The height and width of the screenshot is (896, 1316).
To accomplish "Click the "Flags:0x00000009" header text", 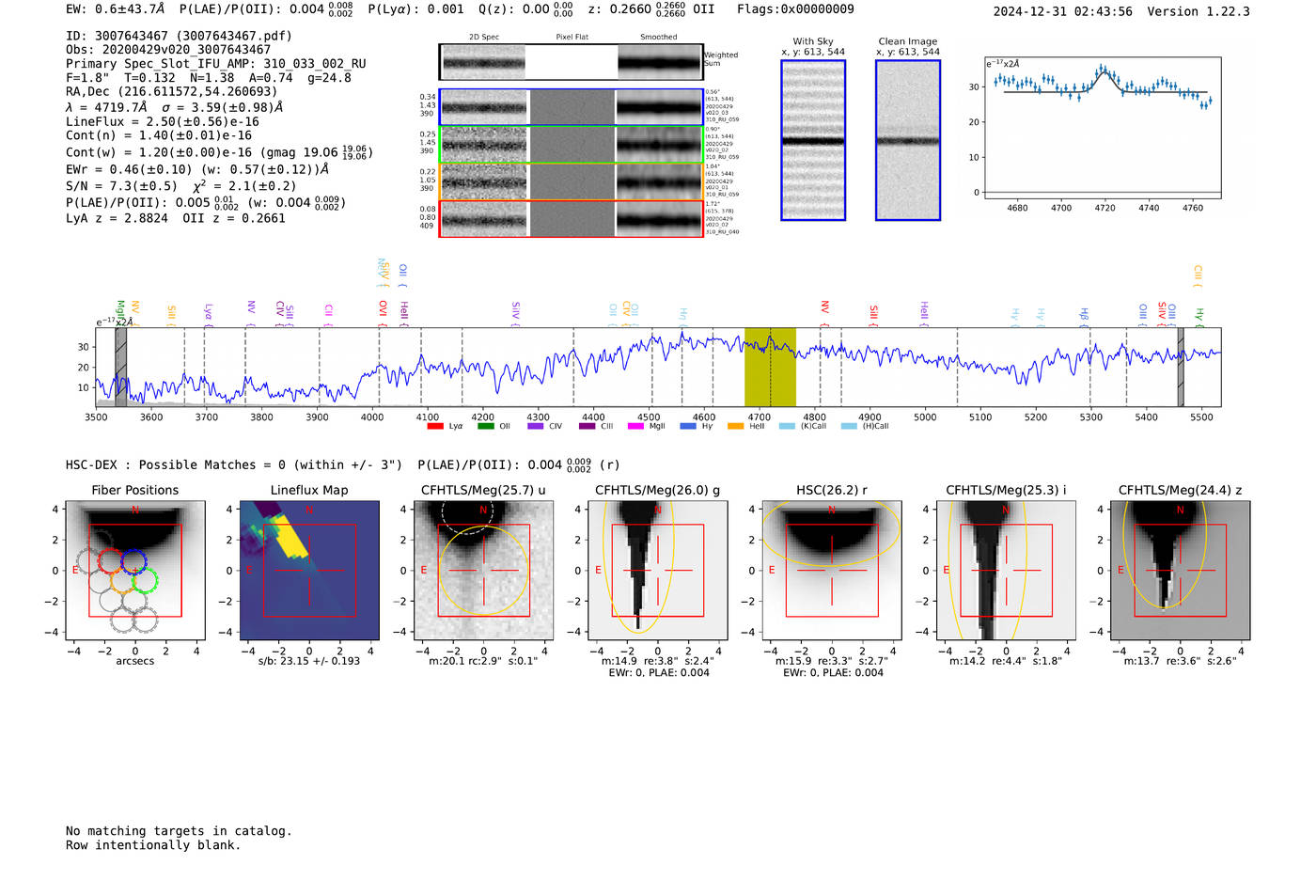I will (x=795, y=9).
